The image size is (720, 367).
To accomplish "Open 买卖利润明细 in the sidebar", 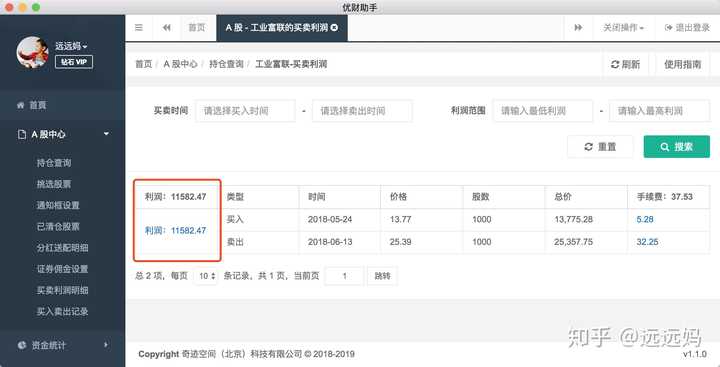I will (62, 290).
